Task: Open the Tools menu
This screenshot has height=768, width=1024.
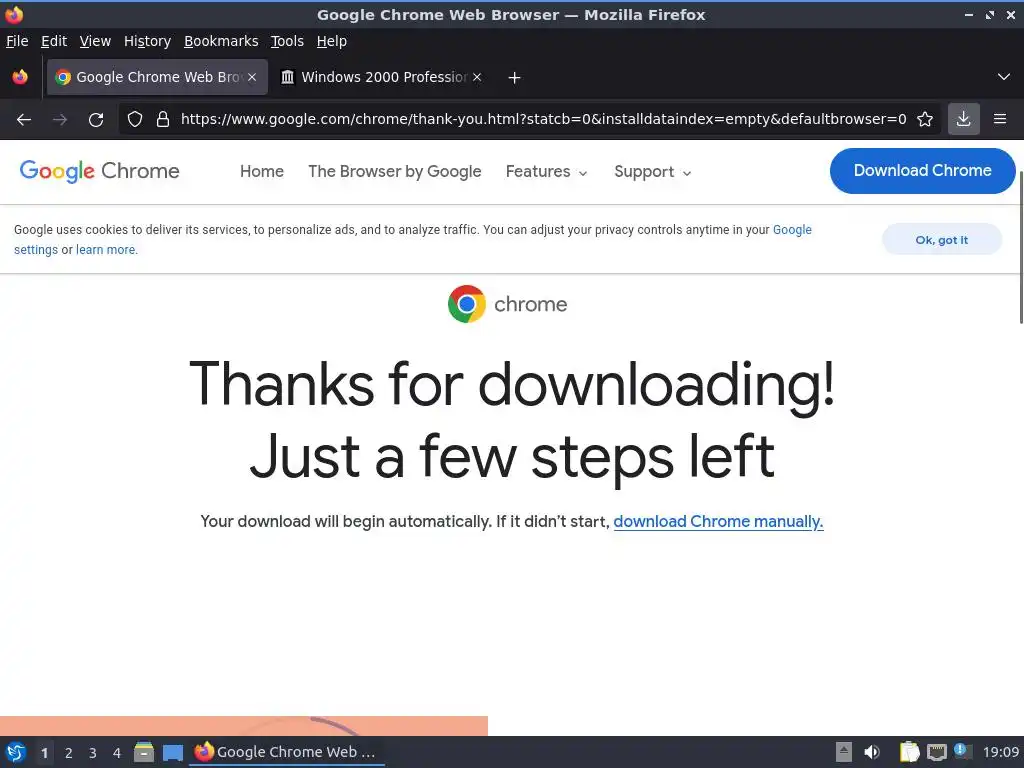Action: click(287, 41)
